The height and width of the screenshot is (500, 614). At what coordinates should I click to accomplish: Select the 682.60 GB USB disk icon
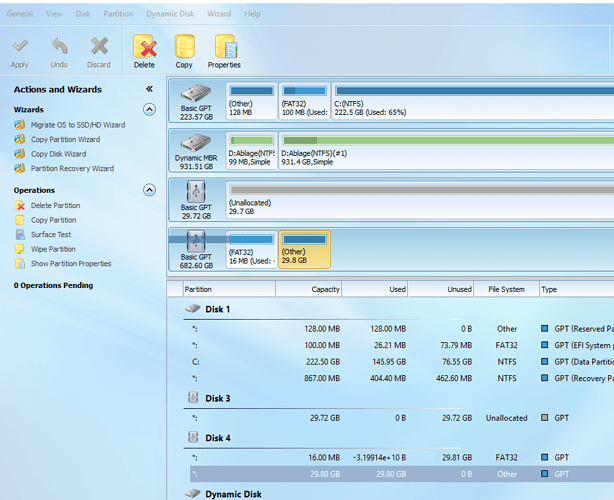[x=196, y=241]
